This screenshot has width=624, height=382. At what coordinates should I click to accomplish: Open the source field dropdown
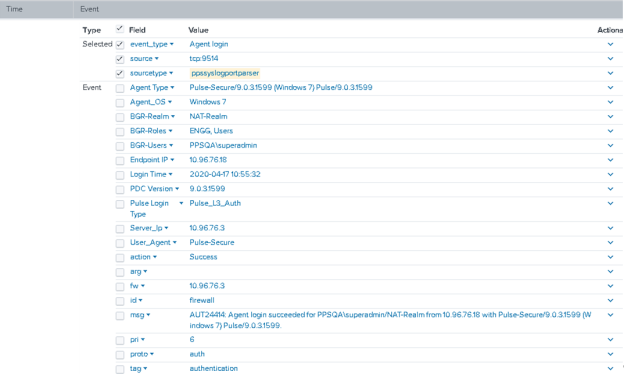pos(156,58)
